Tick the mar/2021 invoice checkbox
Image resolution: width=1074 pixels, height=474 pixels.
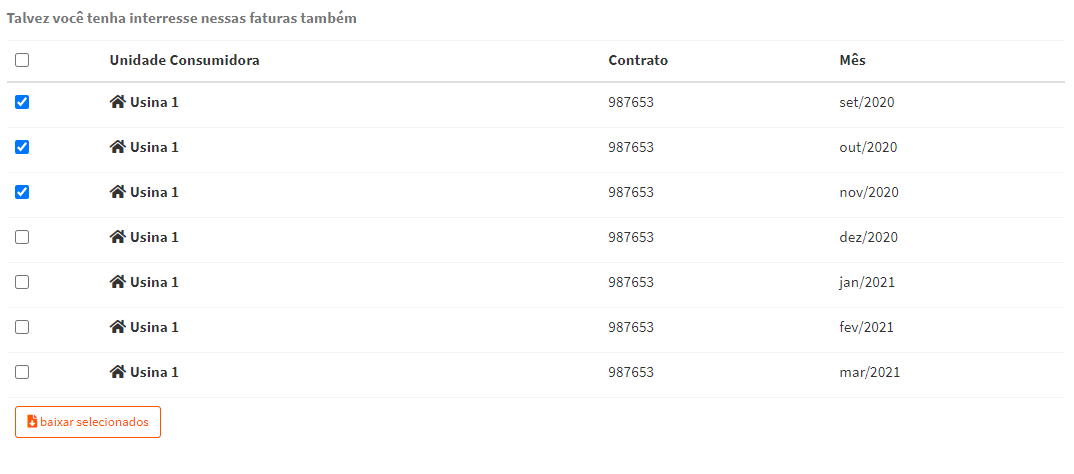22,372
